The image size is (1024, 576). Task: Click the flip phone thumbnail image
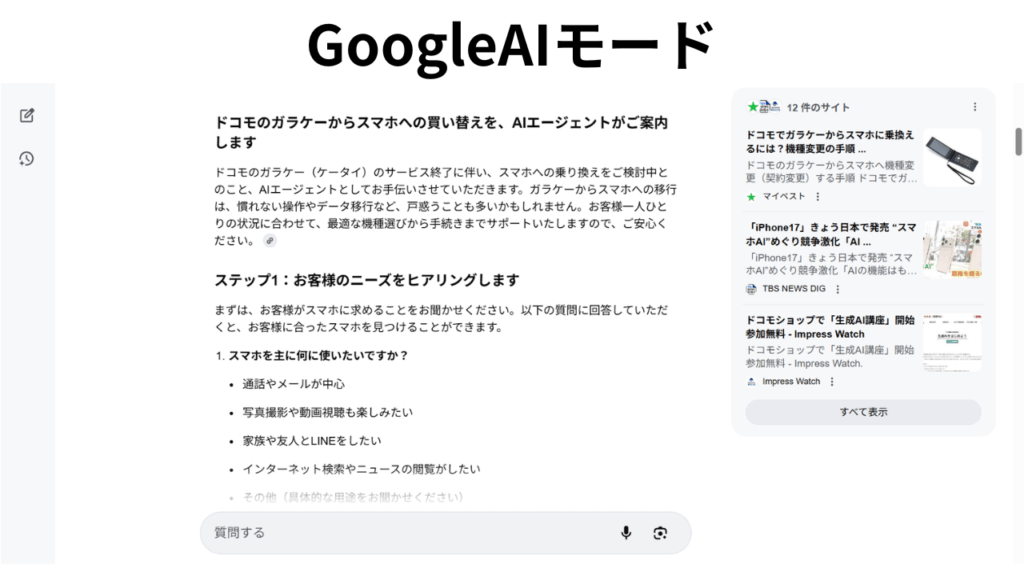pyautogui.click(x=952, y=157)
